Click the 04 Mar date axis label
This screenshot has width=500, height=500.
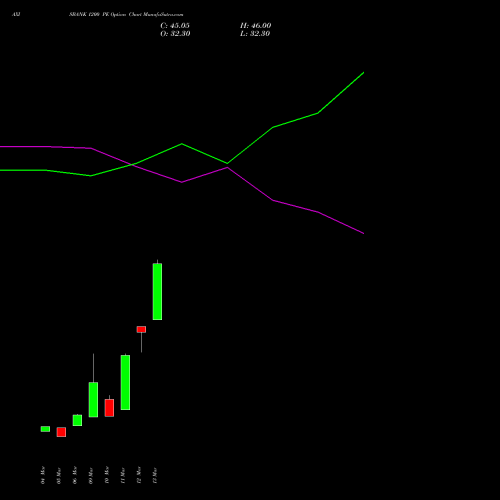coord(43,475)
